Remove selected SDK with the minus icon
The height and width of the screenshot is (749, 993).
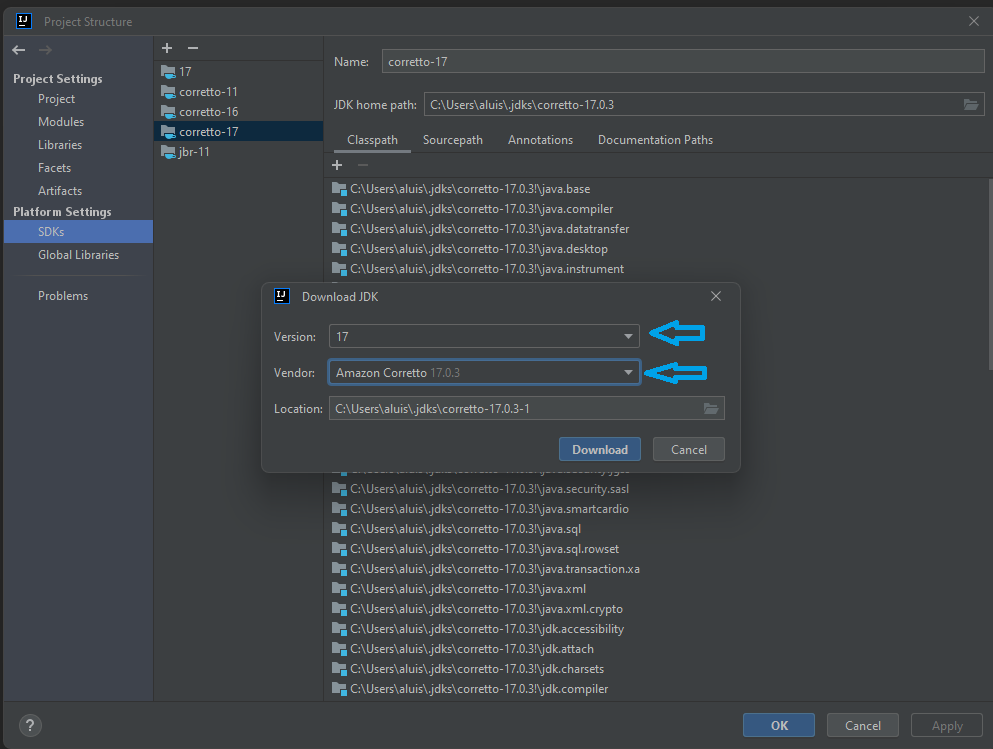pos(193,48)
